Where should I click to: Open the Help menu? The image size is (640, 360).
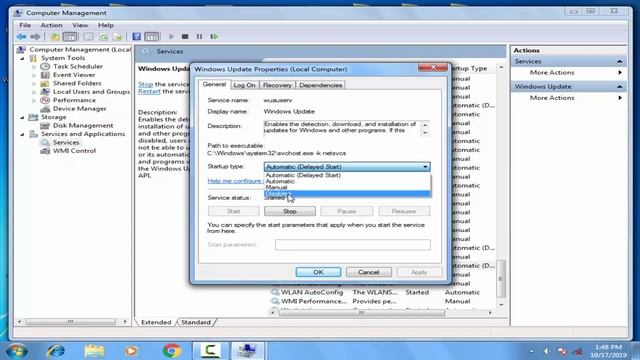pyautogui.click(x=106, y=25)
